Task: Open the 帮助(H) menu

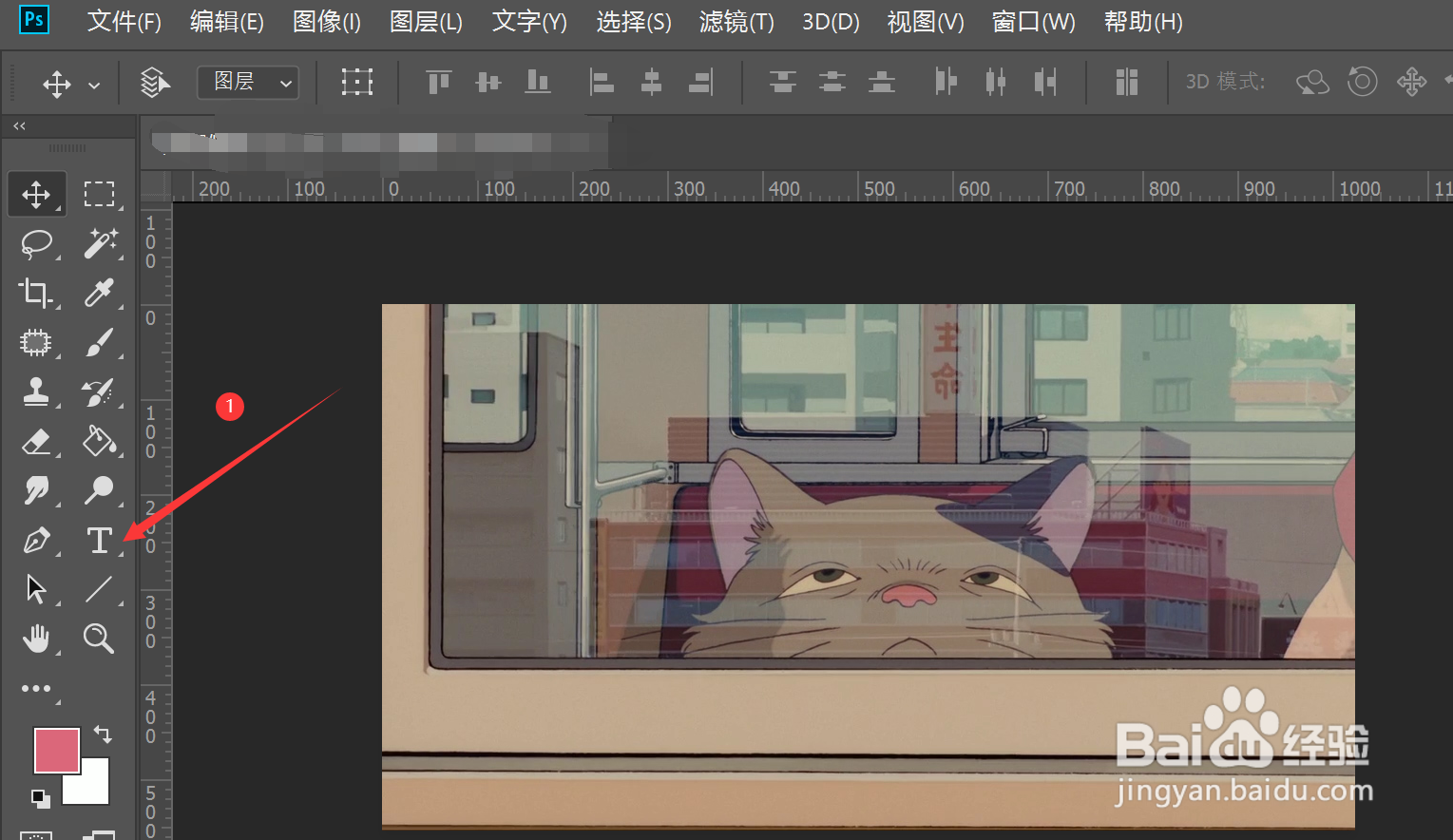Action: (x=1143, y=21)
